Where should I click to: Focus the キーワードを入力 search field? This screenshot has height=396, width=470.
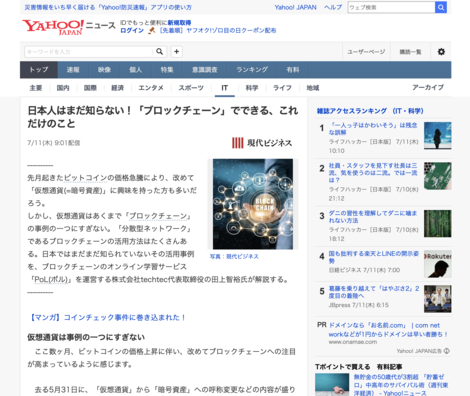pyautogui.click(x=89, y=52)
